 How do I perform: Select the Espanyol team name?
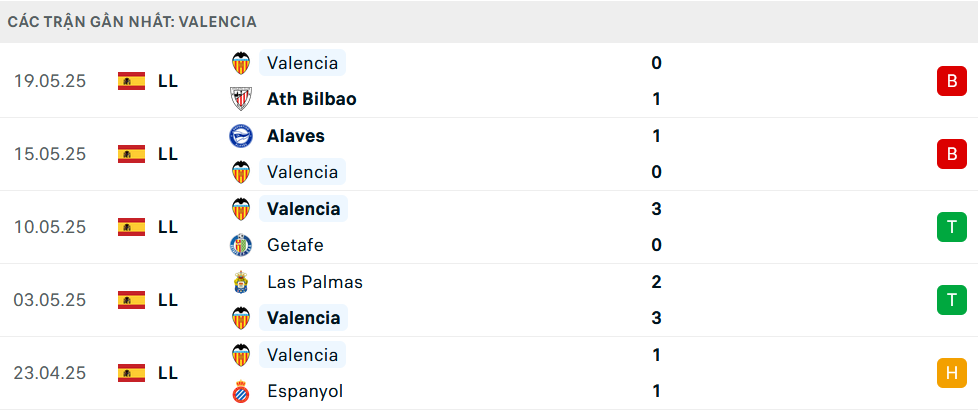pyautogui.click(x=305, y=391)
